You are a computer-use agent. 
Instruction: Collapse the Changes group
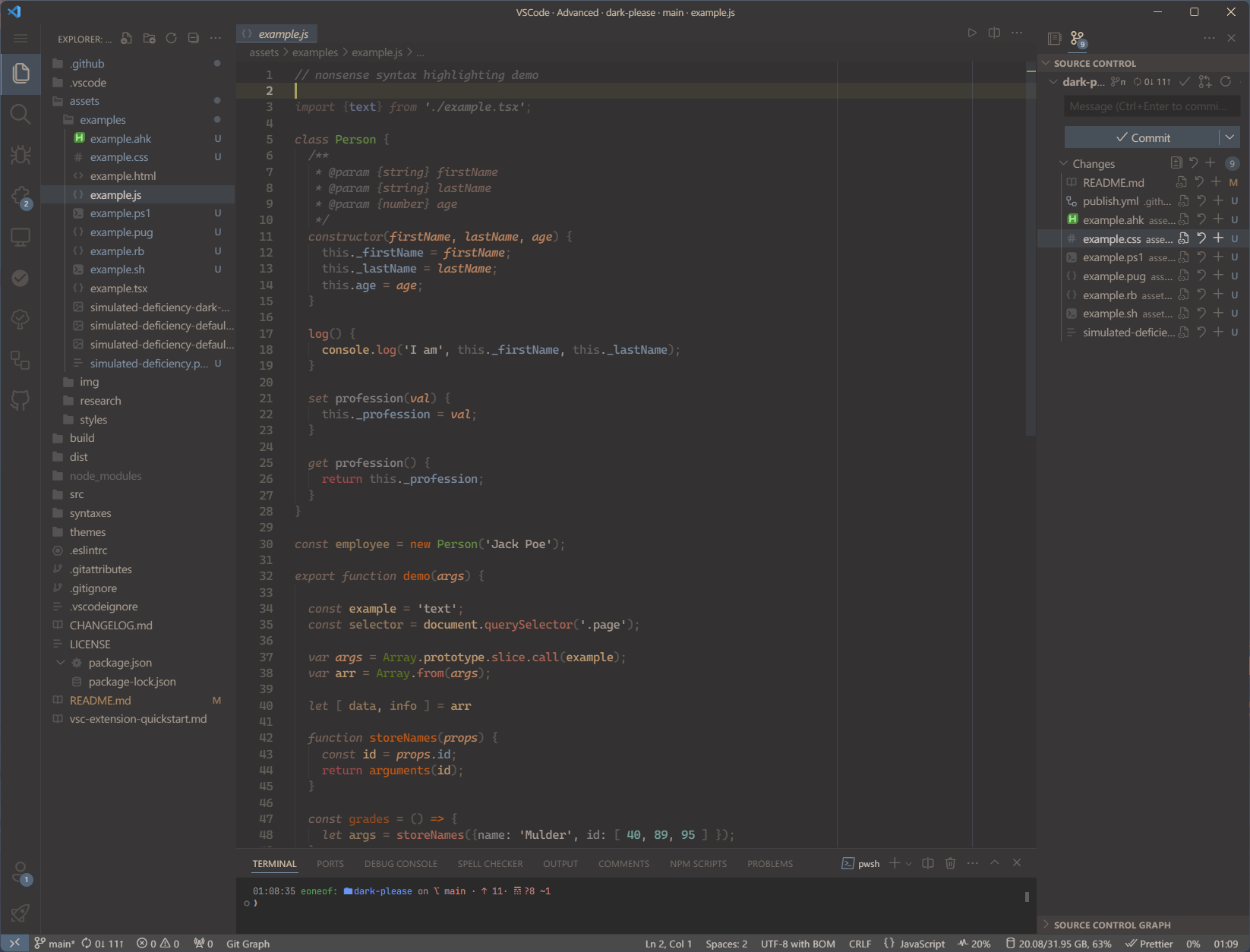tap(1063, 163)
